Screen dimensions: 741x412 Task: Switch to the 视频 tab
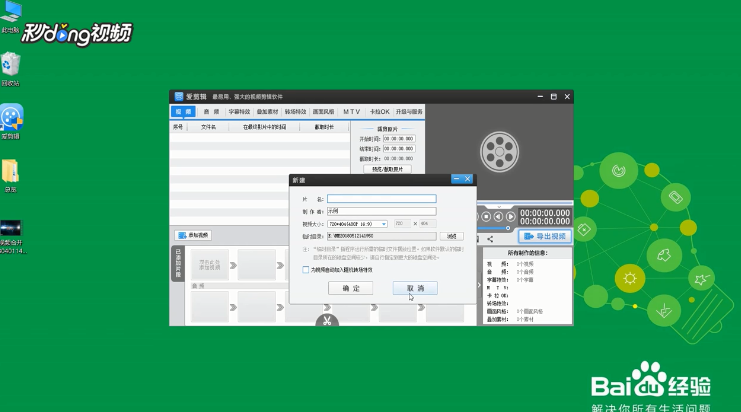[183, 112]
